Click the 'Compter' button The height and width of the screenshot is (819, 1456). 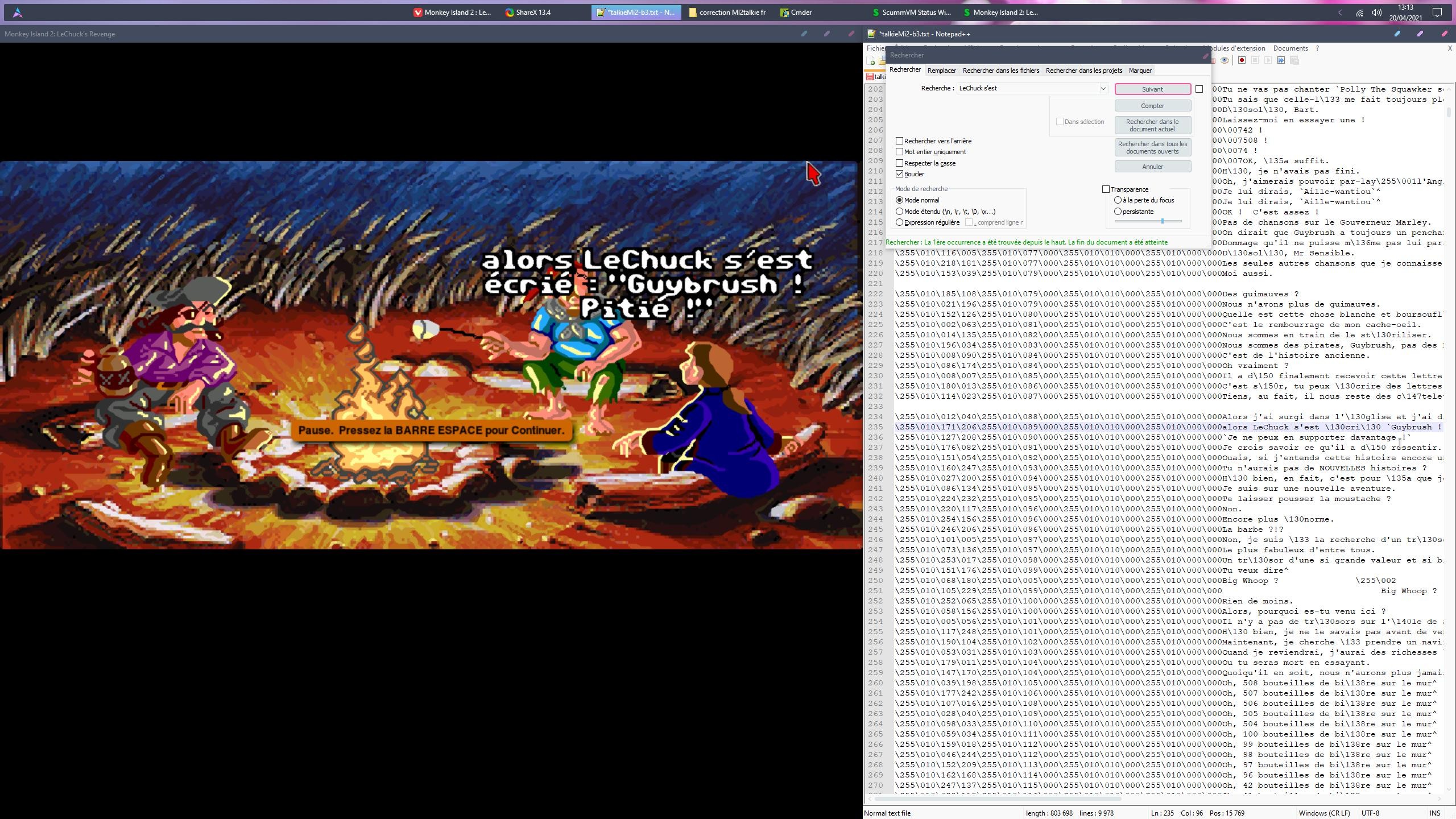[1152, 106]
